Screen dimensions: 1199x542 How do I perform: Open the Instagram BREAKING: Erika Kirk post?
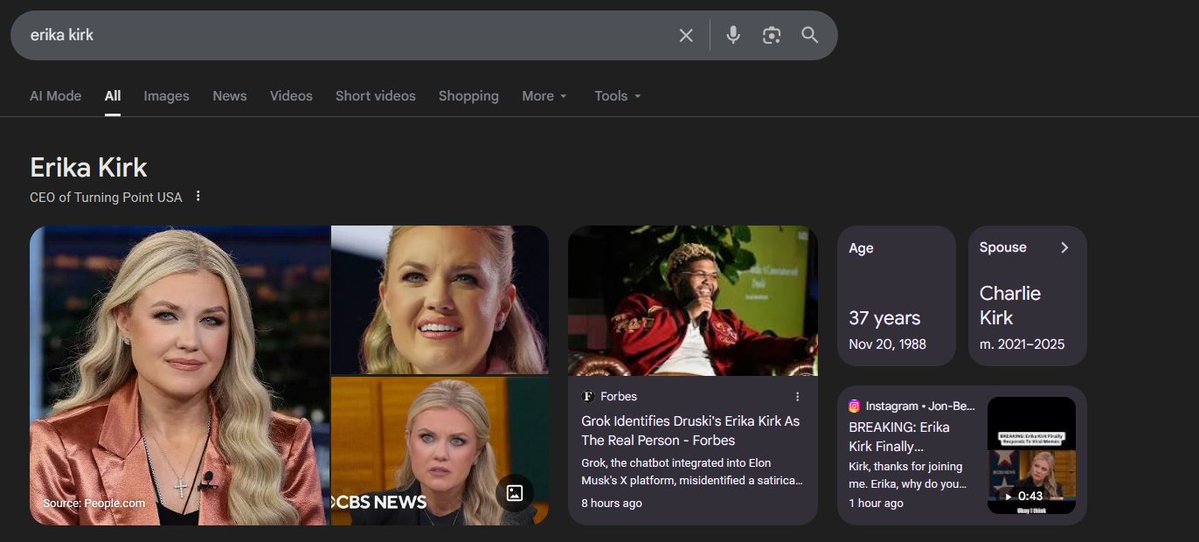pos(899,437)
